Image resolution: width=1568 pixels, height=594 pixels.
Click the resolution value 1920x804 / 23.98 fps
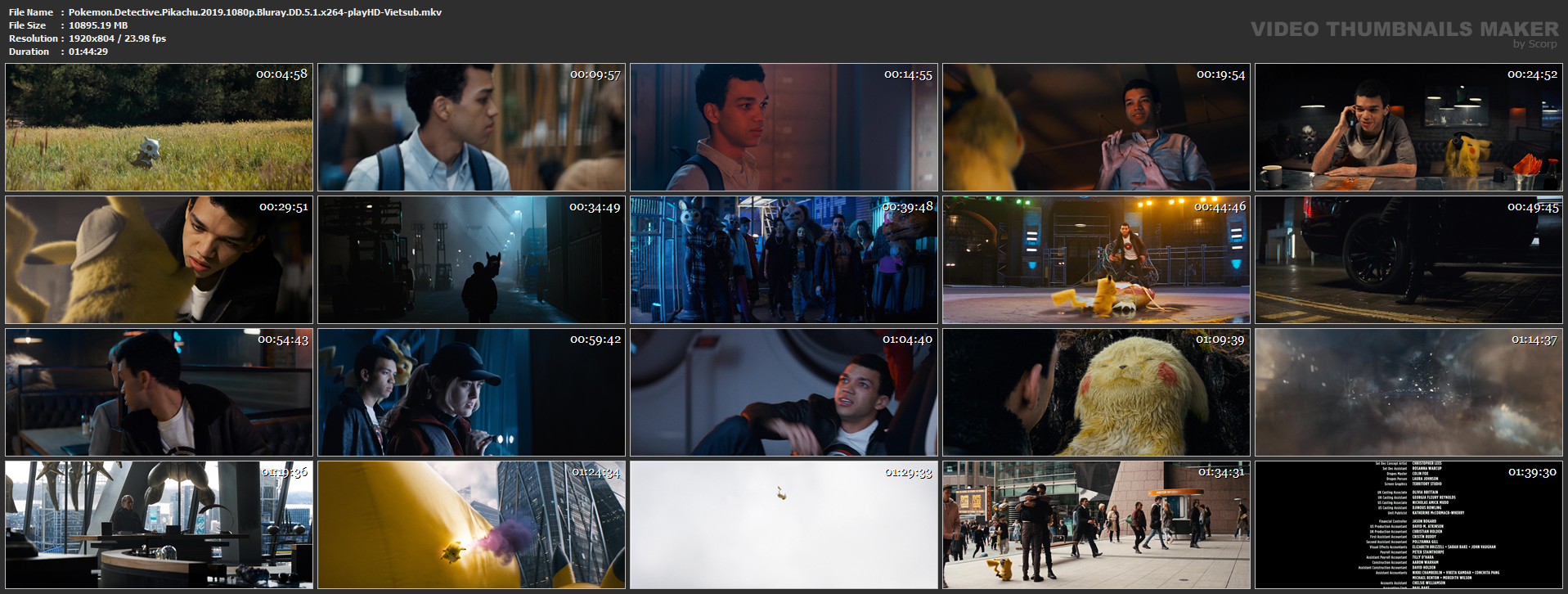pos(117,38)
